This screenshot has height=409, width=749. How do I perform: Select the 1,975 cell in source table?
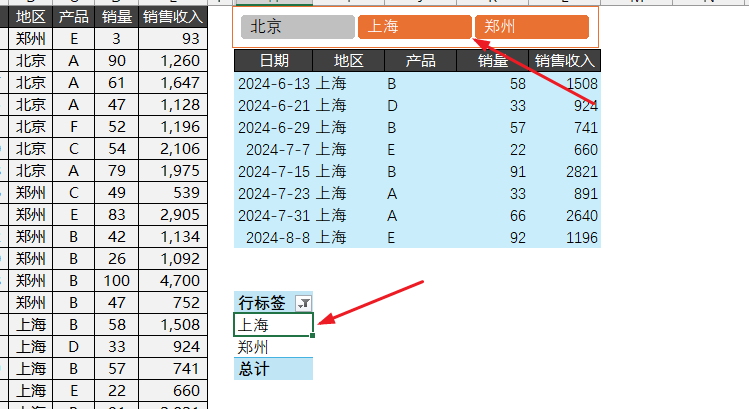pyautogui.click(x=173, y=170)
